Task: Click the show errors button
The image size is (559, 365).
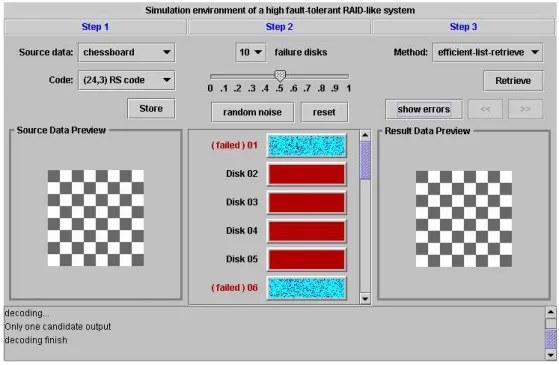Action: coord(424,109)
